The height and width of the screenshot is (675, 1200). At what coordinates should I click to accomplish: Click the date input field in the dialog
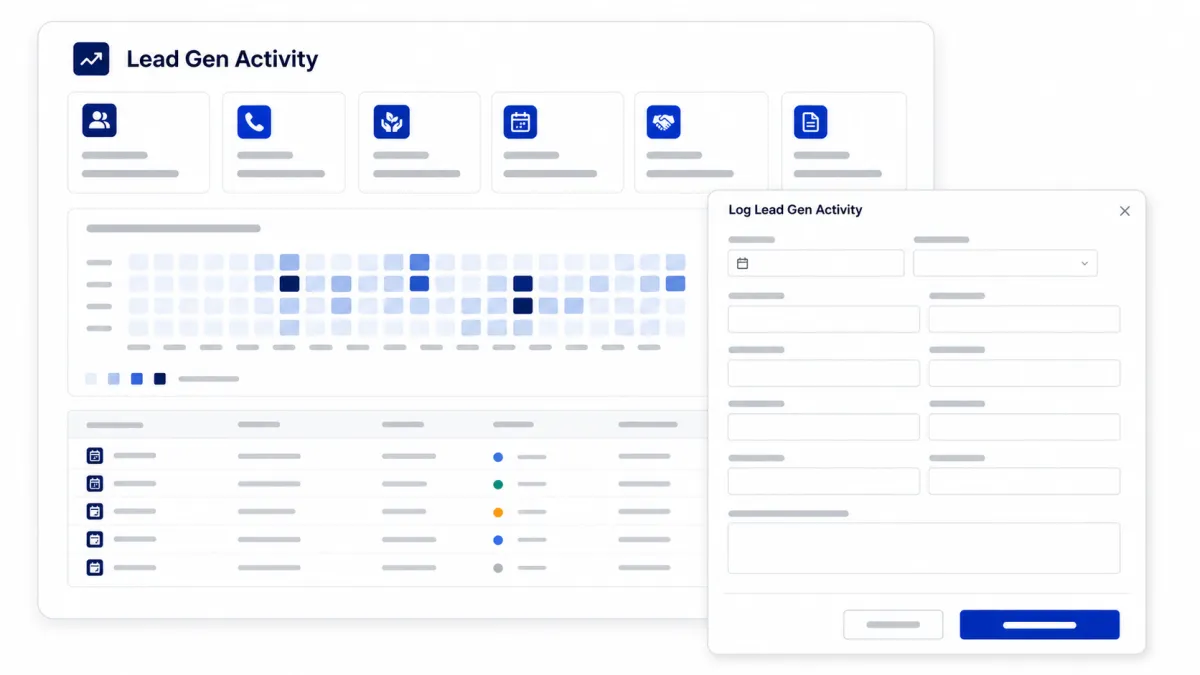pos(816,263)
